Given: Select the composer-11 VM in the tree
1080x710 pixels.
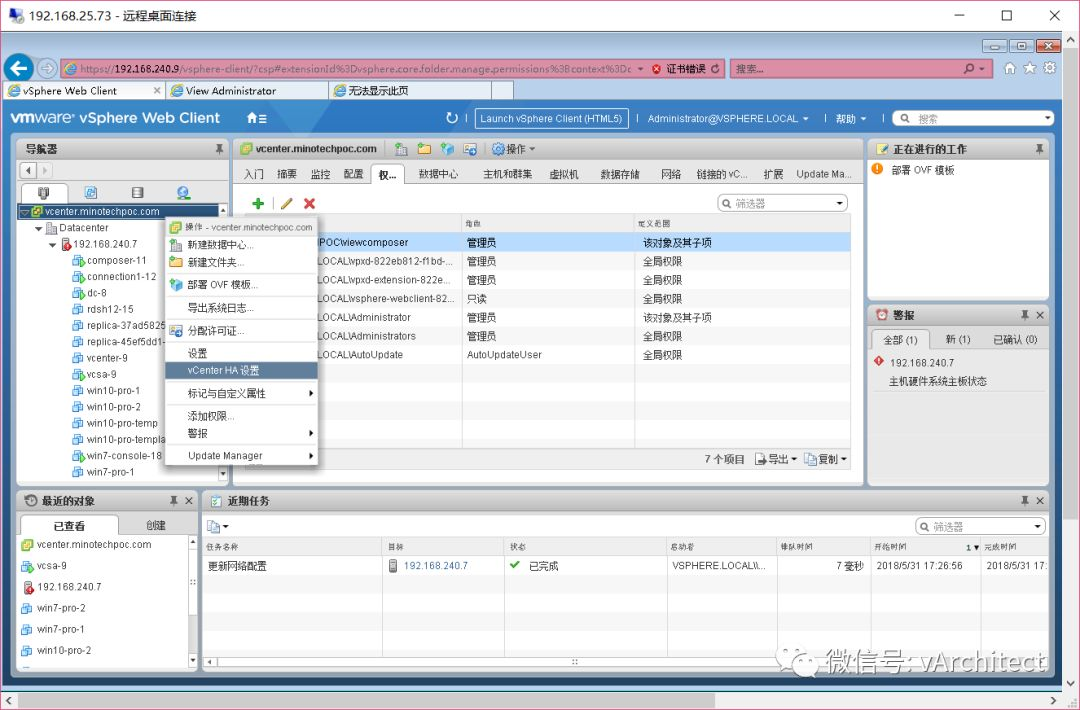Looking at the screenshot, I should click(116, 260).
